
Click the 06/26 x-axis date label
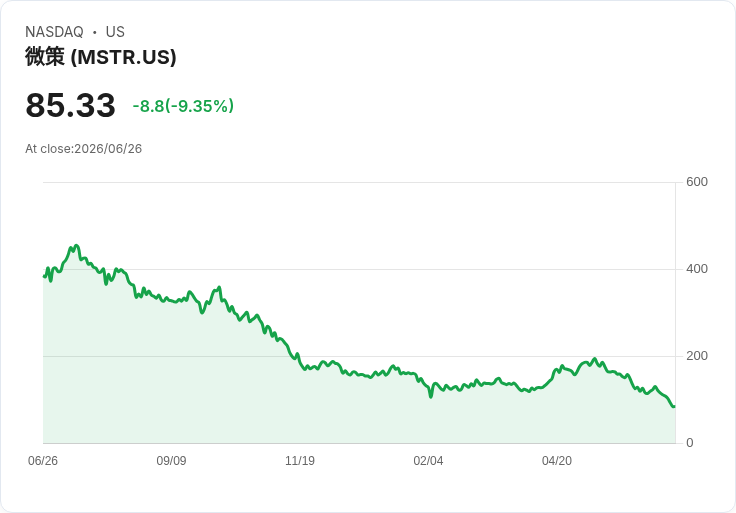tap(43, 460)
